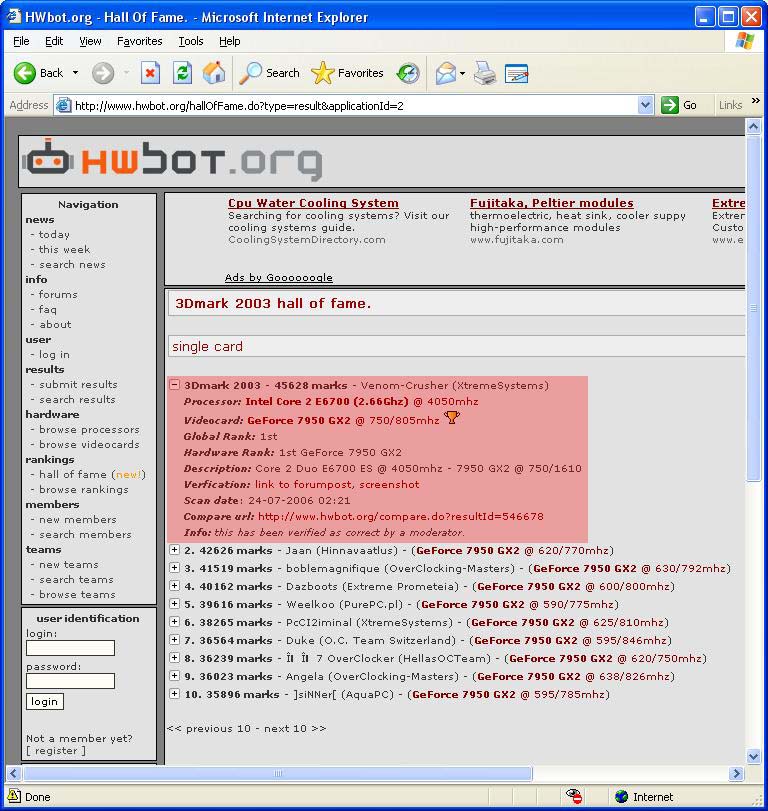Open hall of fame navigation link
This screenshot has height=811, width=768.
tap(73, 474)
